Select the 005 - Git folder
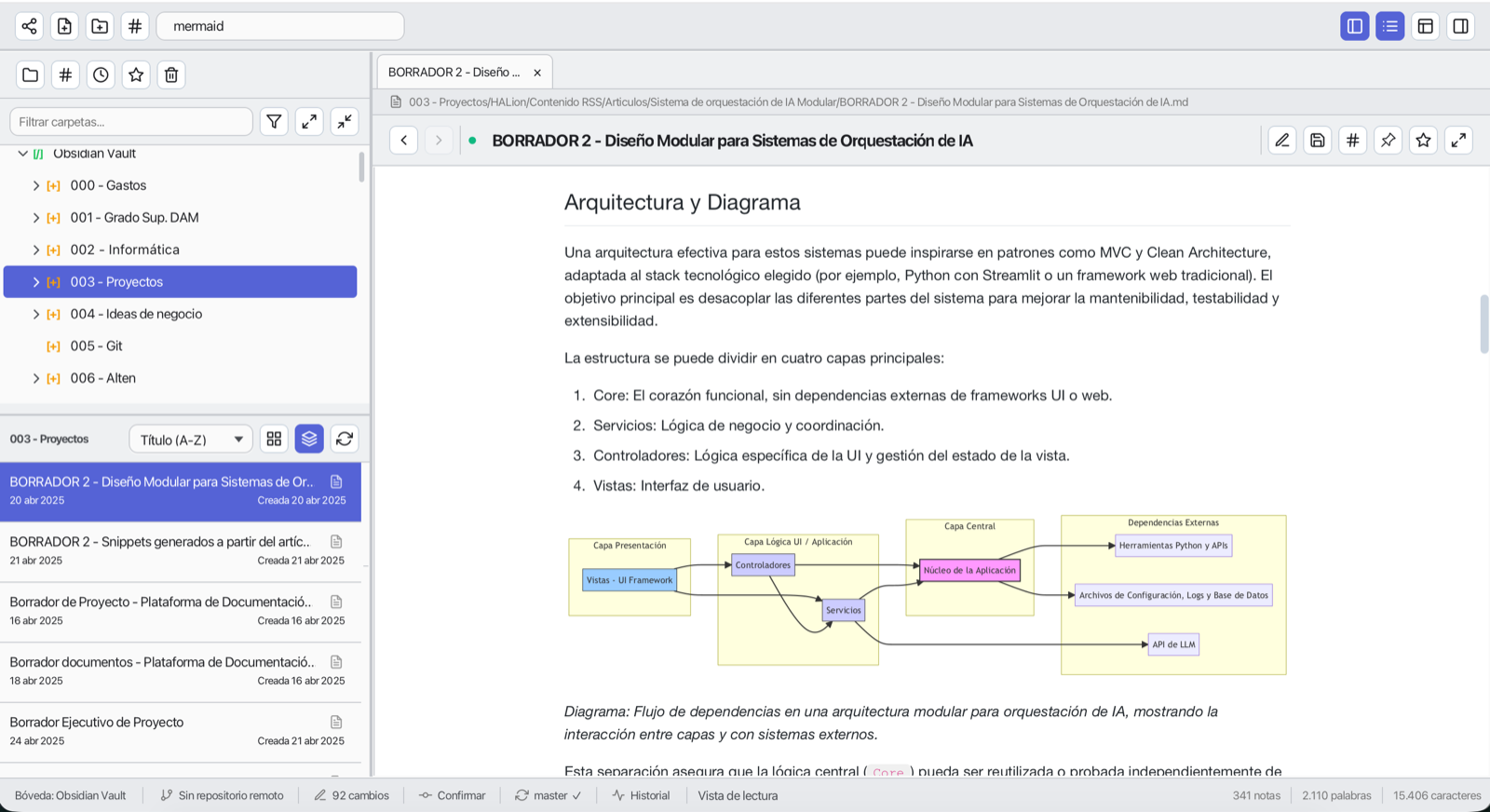Viewport: 1490px width, 812px height. coord(180,346)
